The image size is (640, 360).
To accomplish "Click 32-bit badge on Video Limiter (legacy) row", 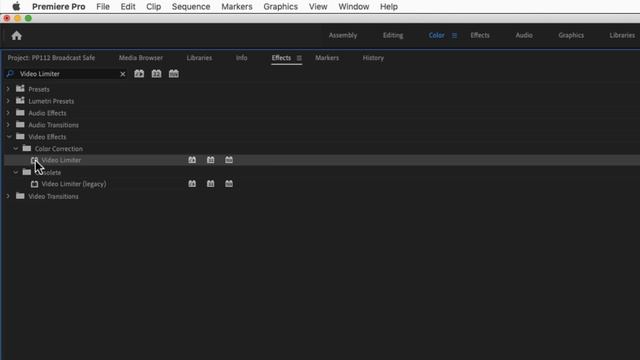I will click(211, 184).
